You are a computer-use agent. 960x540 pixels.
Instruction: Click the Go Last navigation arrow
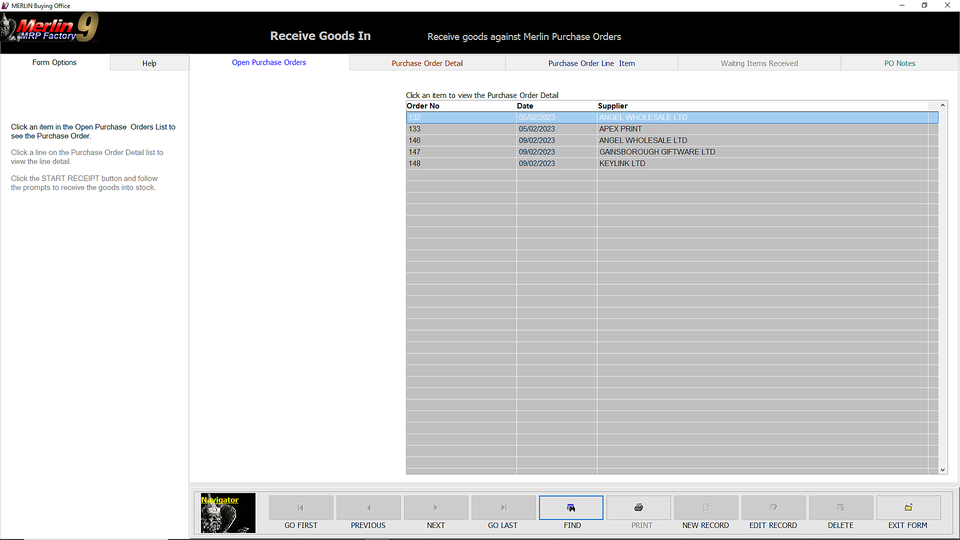click(x=503, y=508)
